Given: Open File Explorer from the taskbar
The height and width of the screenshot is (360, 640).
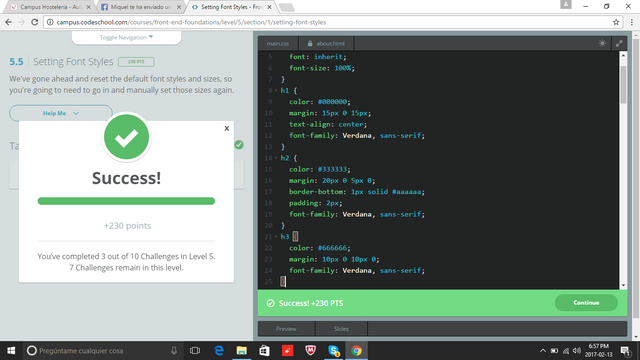Looking at the screenshot, I should 242,351.
